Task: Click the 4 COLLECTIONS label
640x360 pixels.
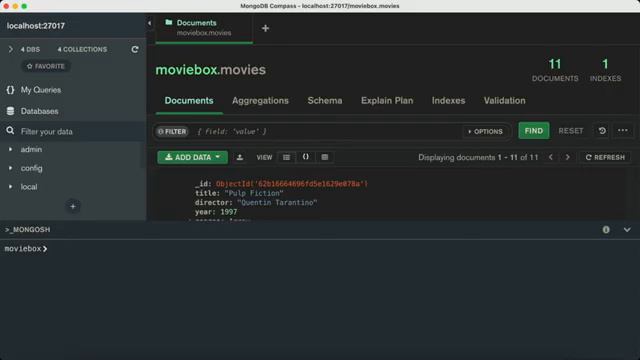Action: pyautogui.click(x=82, y=49)
